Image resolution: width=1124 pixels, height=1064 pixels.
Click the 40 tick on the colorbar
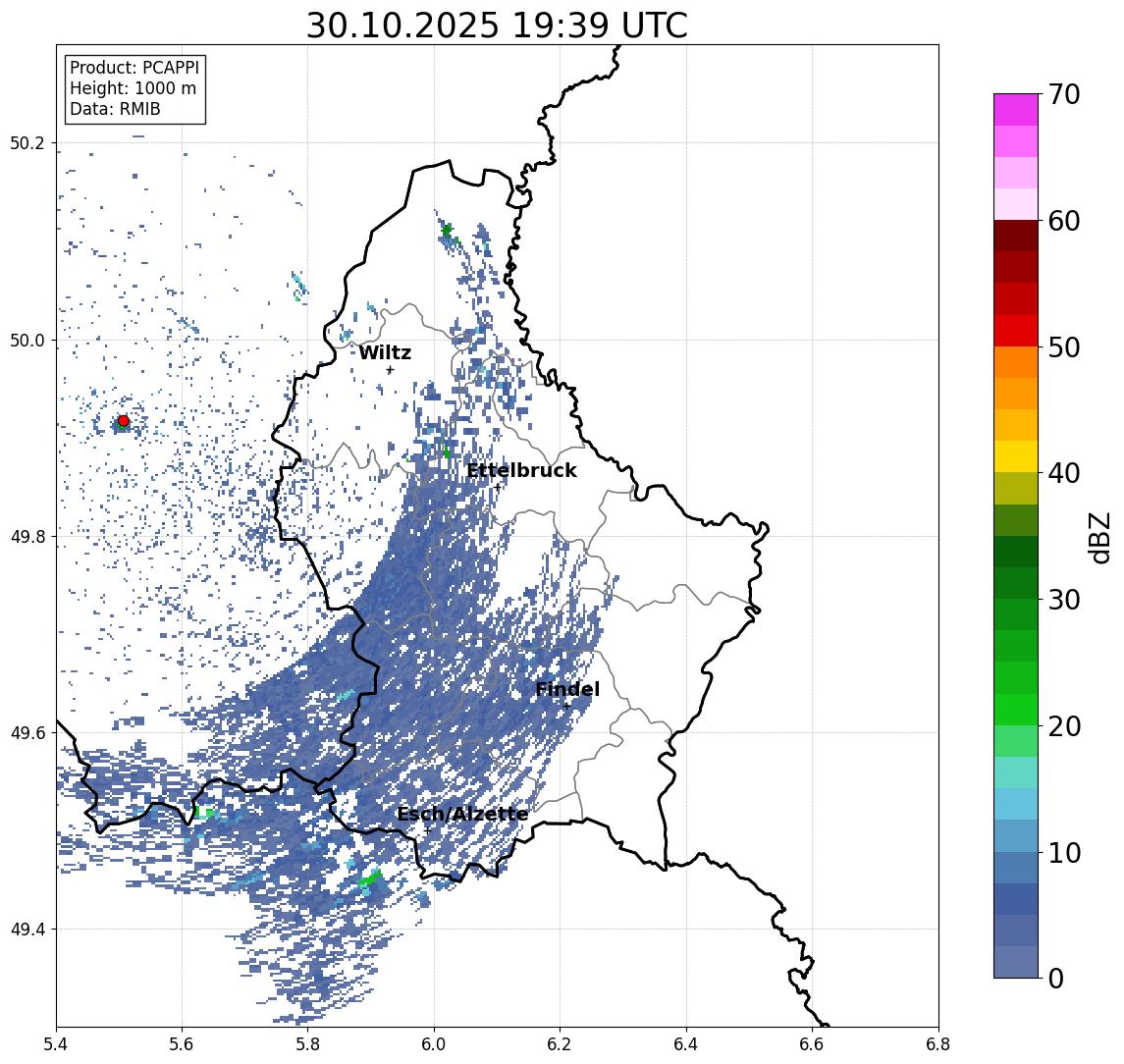[x=1064, y=473]
